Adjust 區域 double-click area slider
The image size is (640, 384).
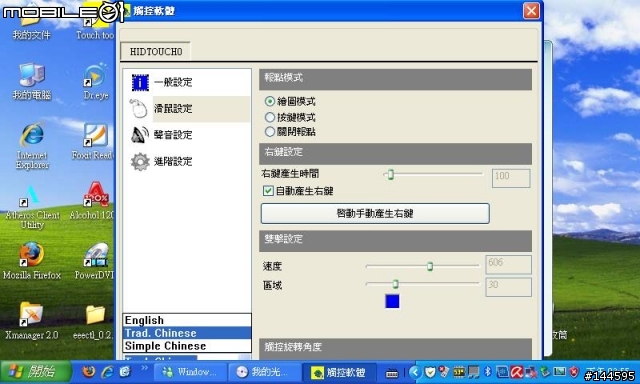[395, 284]
